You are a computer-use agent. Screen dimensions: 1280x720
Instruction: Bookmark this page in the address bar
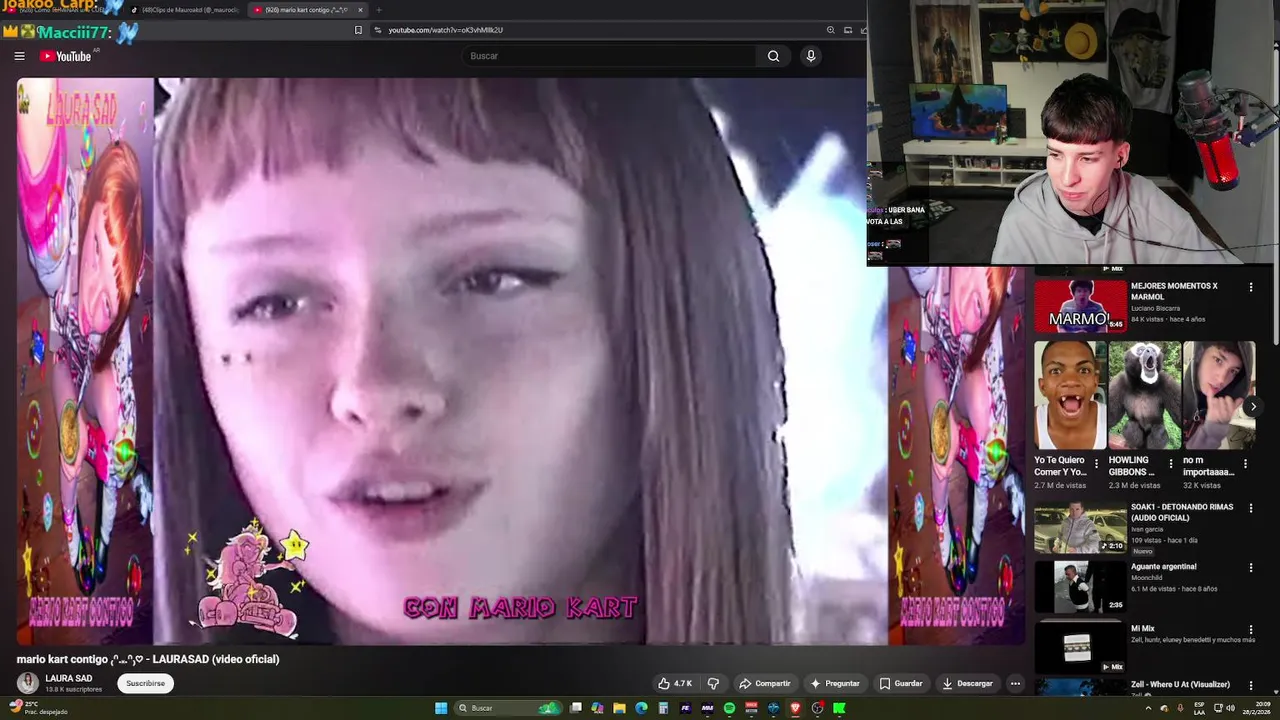(358, 30)
